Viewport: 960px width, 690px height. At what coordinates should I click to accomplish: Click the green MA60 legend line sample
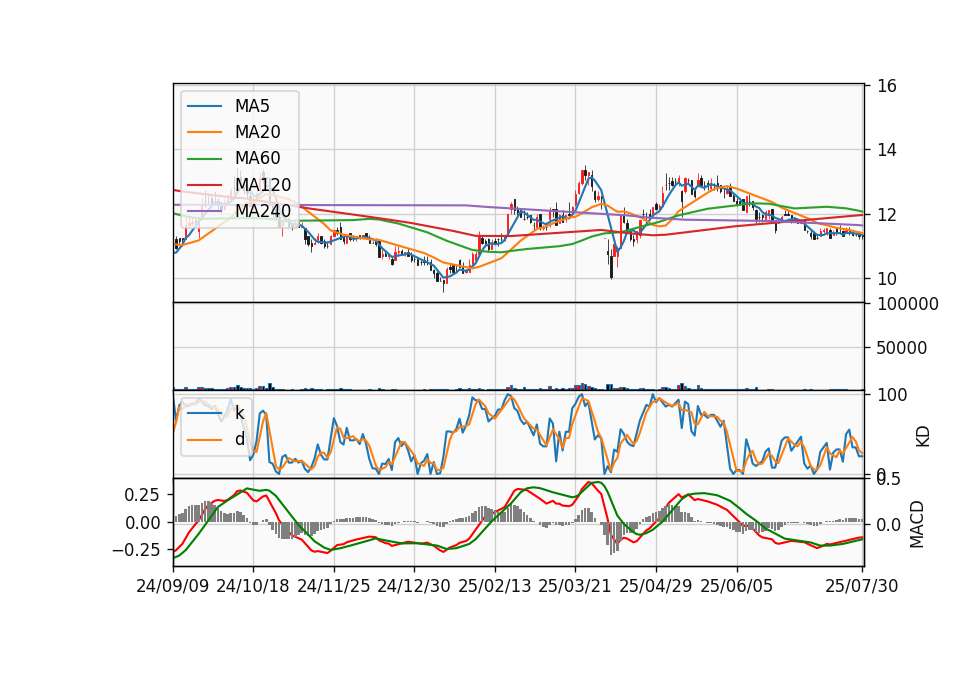[x=204, y=159]
